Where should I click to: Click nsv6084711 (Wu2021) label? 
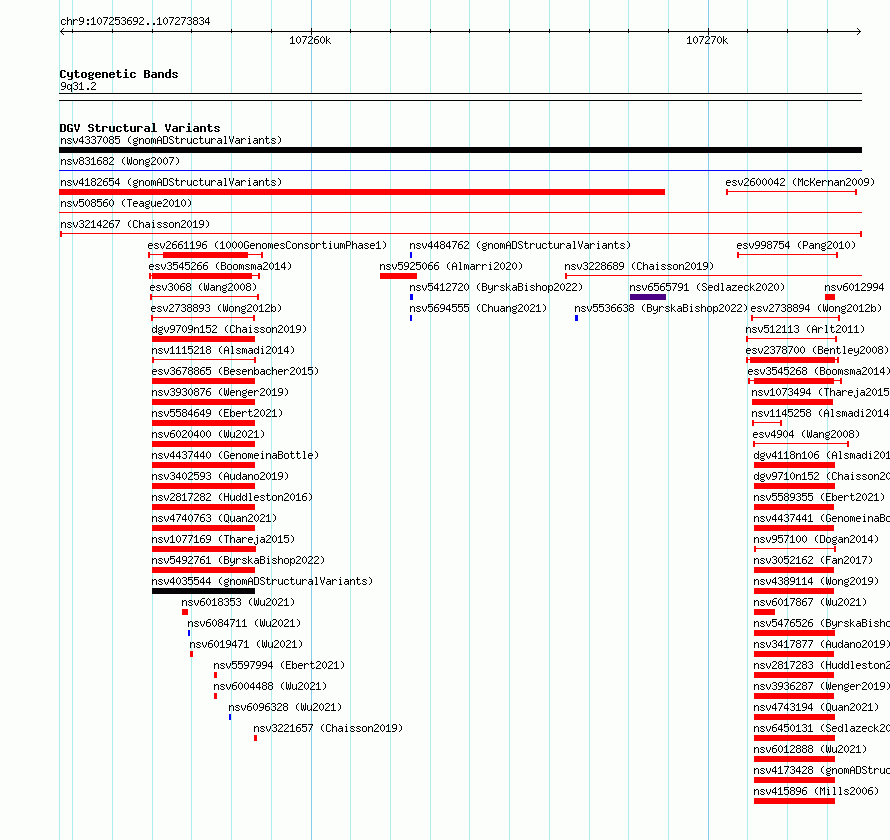(244, 623)
